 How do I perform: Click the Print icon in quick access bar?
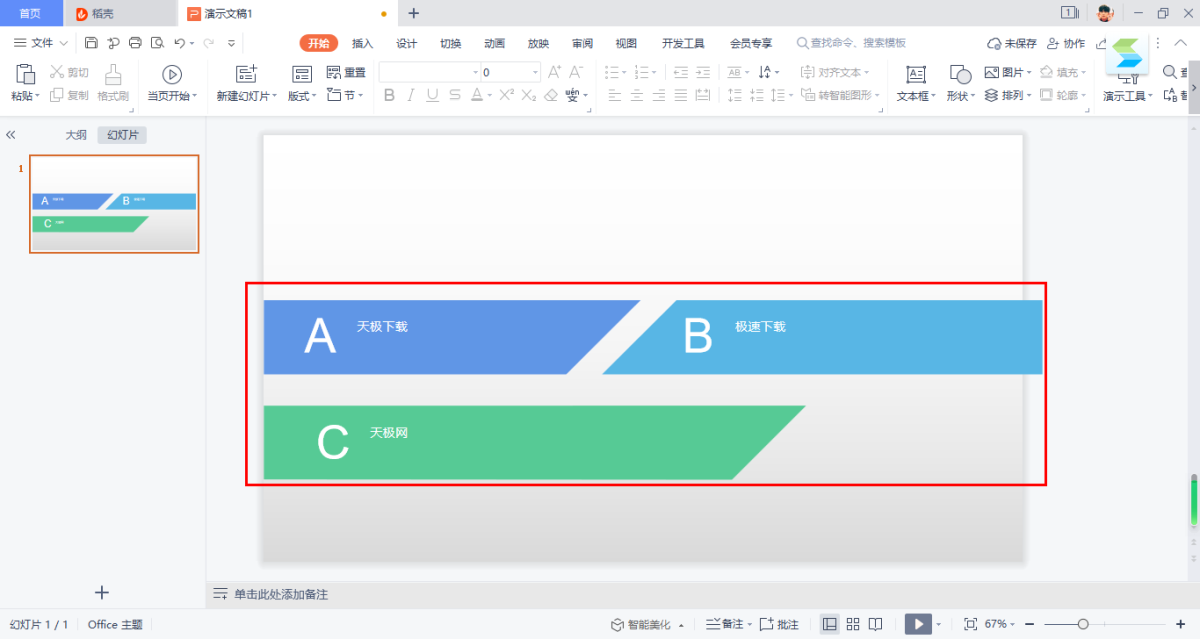pyautogui.click(x=135, y=43)
